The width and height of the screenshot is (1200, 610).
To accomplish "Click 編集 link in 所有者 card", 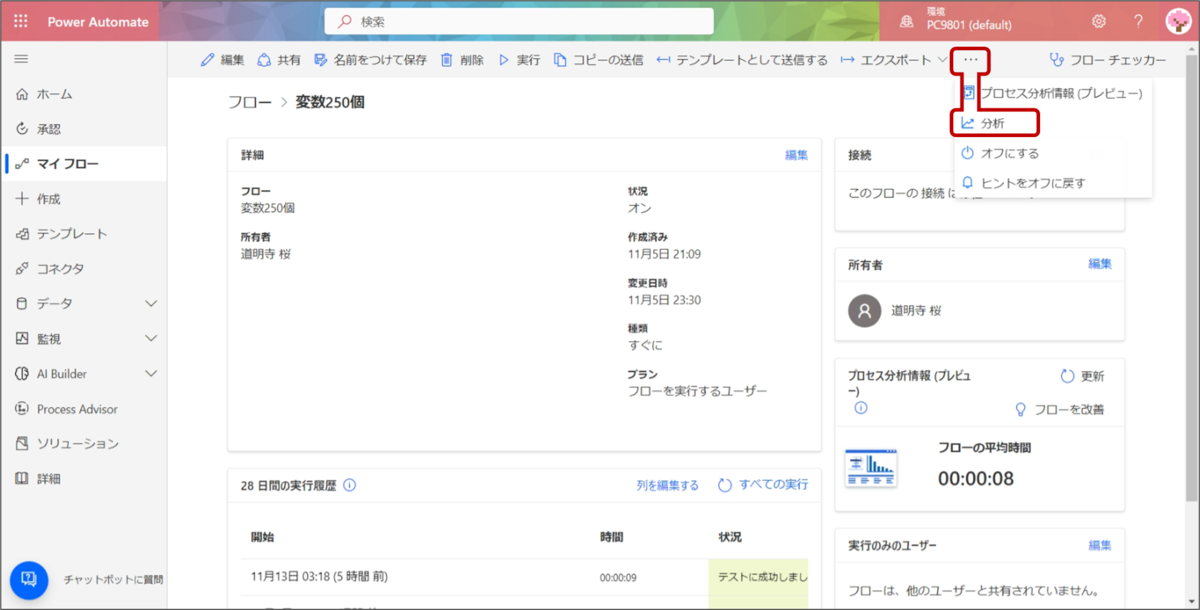I will (1100, 264).
